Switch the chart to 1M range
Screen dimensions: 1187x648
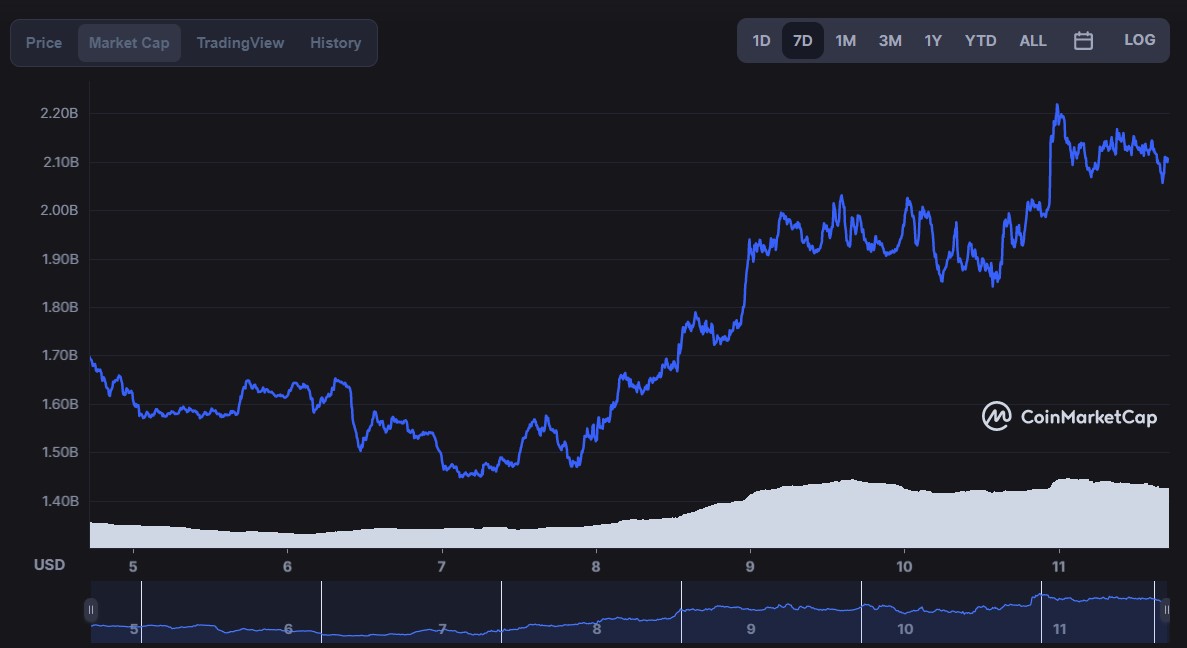846,41
